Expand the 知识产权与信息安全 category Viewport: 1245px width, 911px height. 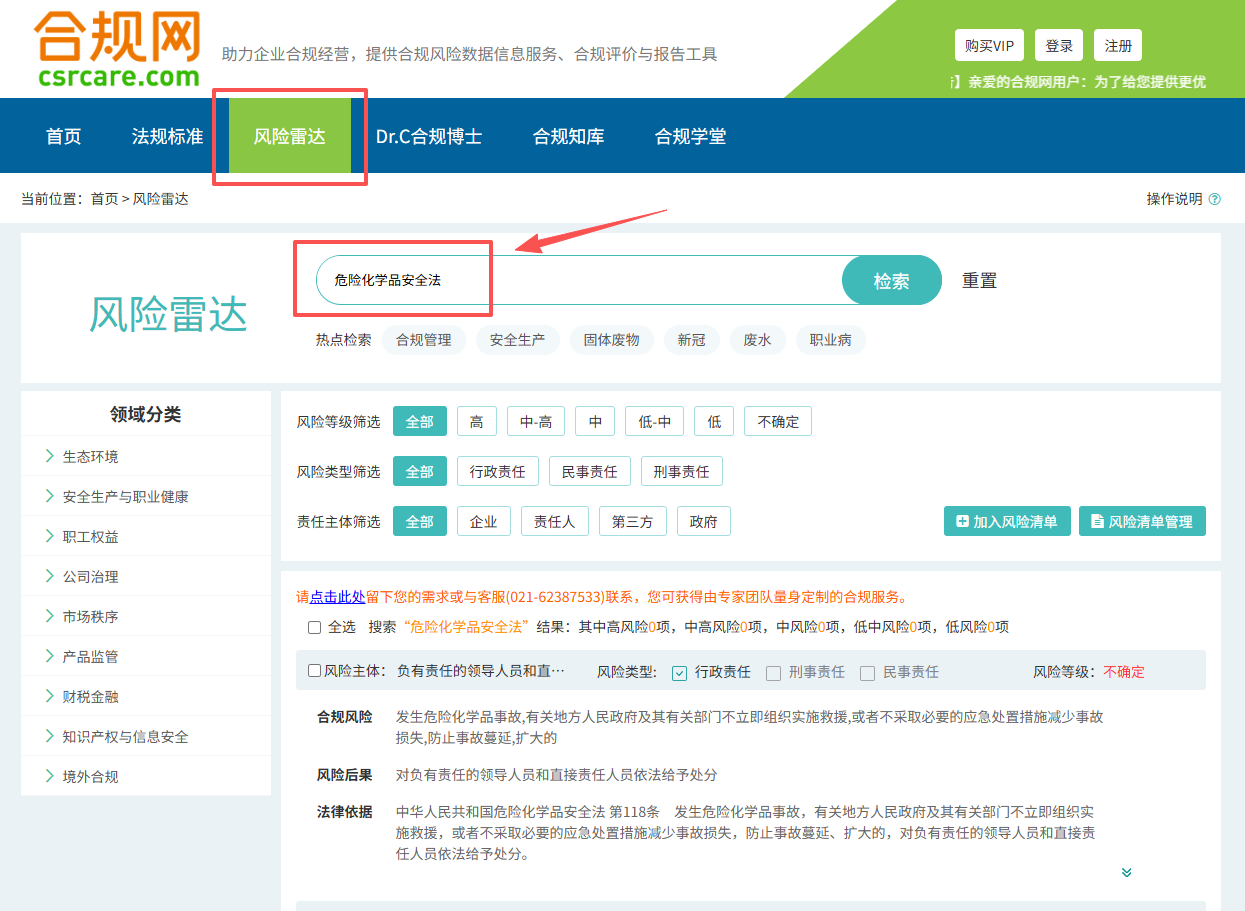[x=125, y=736]
